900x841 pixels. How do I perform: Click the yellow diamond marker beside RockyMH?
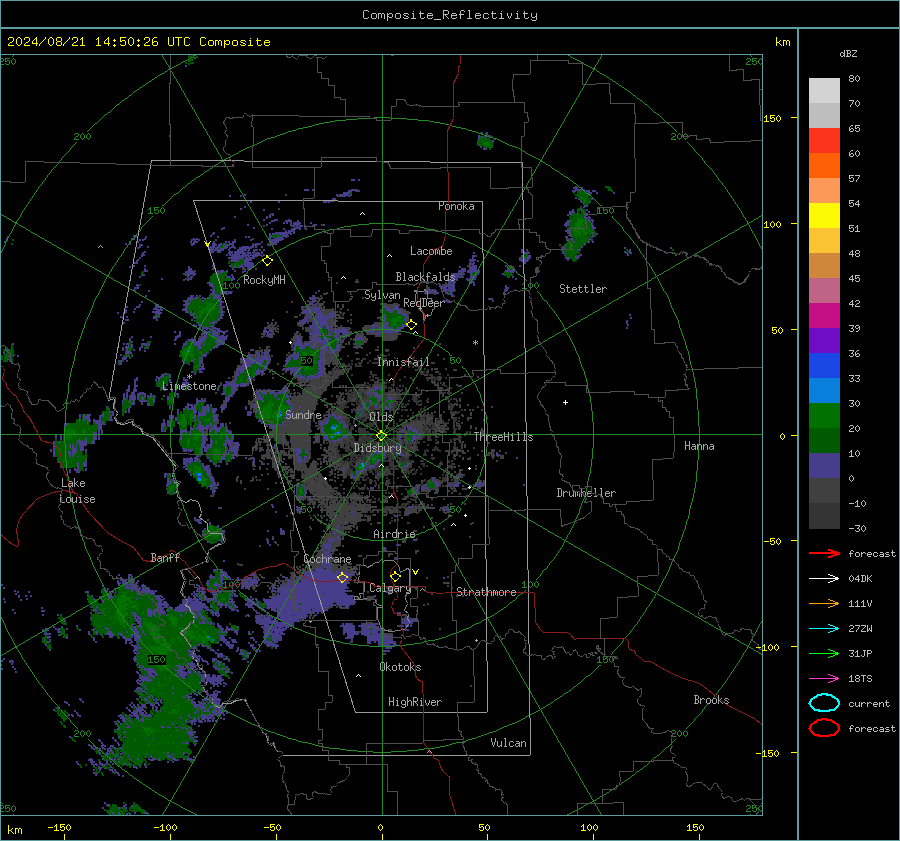coord(267,261)
